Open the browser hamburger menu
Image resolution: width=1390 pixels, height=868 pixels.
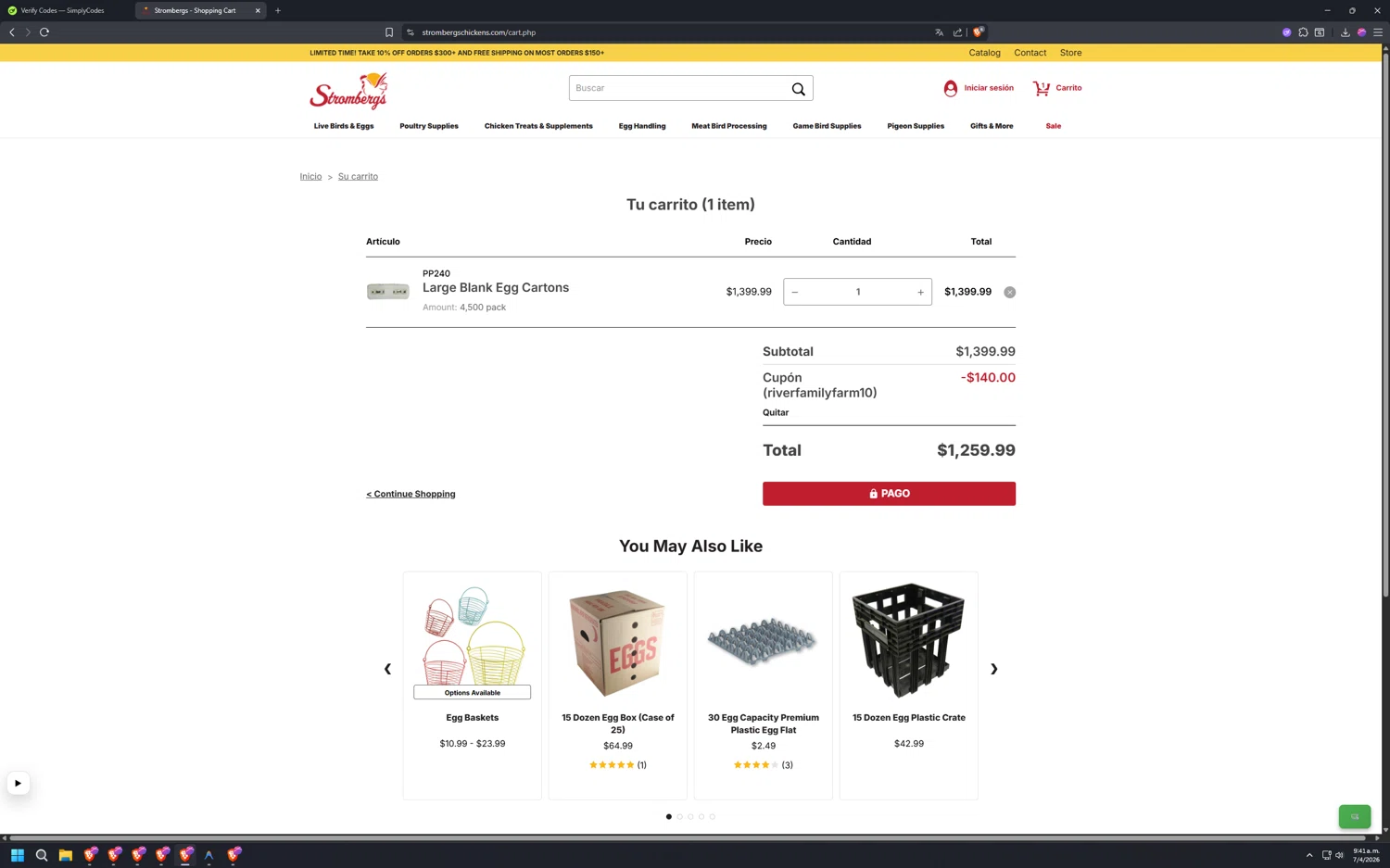(1378, 32)
